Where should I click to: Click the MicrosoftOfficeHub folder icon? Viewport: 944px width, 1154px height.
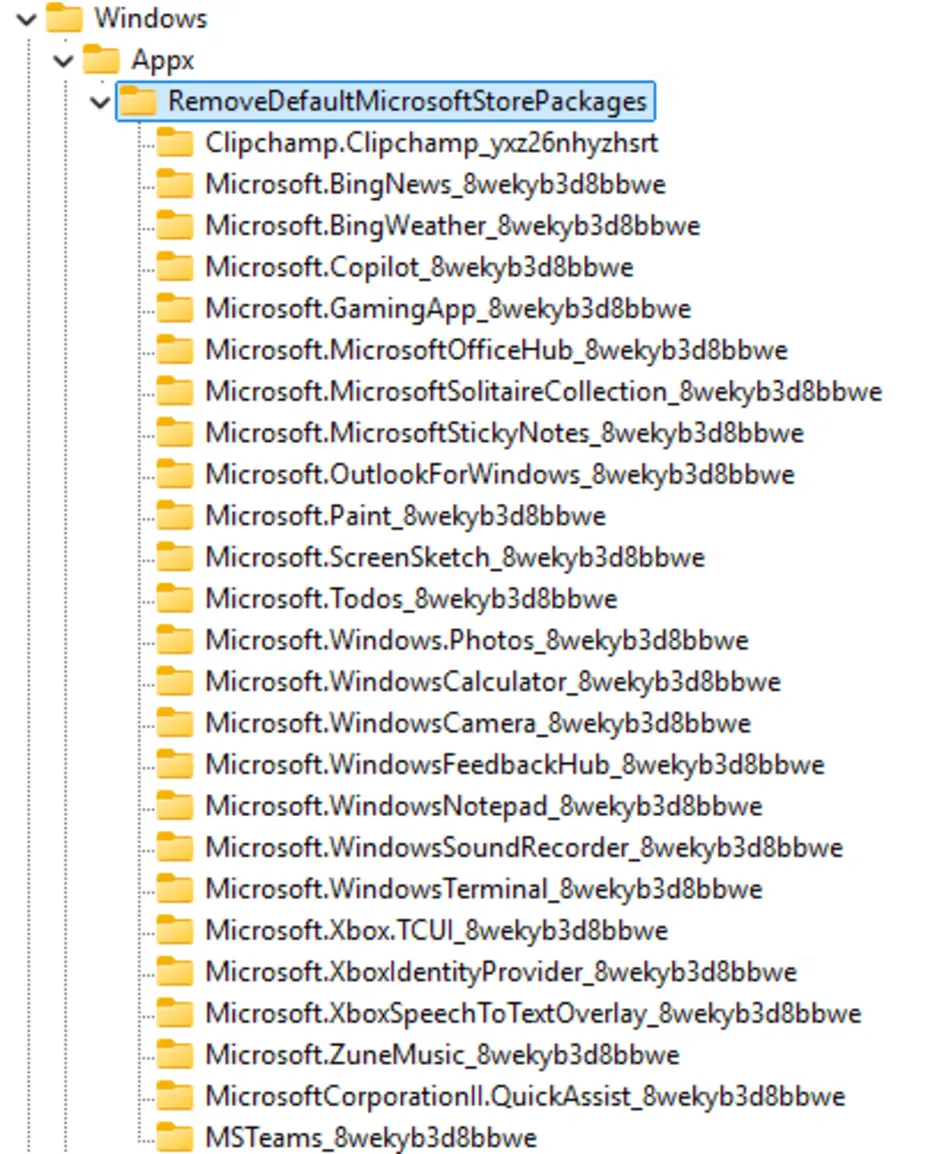coord(174,350)
